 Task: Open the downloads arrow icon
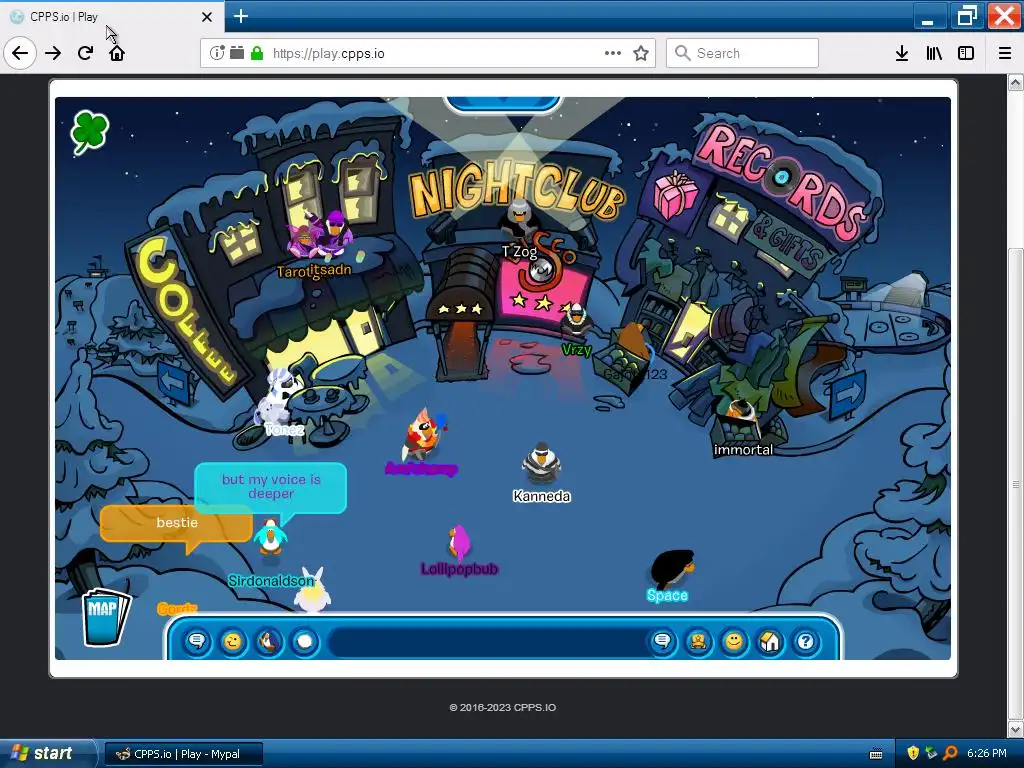click(x=902, y=53)
